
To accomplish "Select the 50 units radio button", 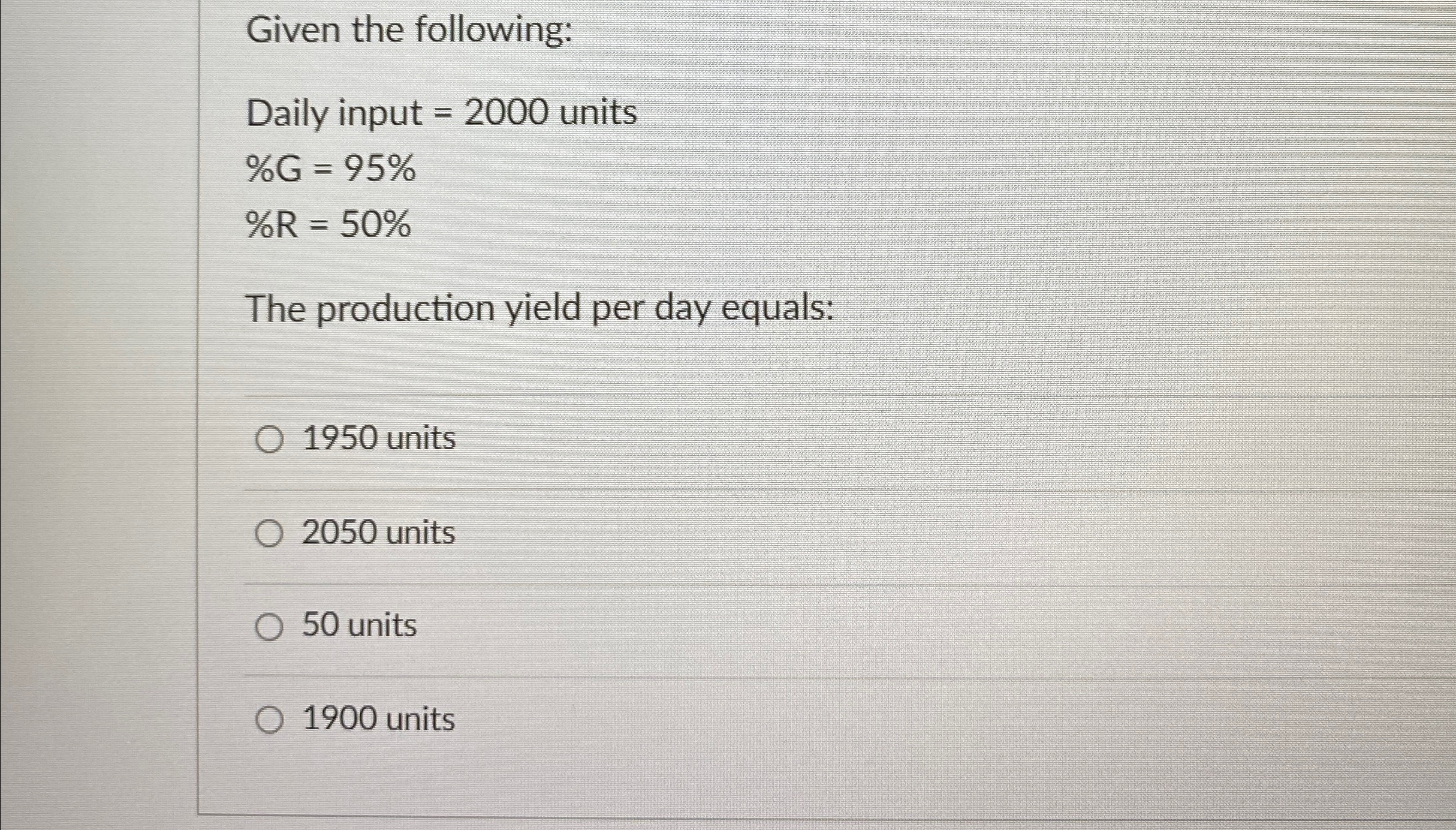I will click(271, 627).
